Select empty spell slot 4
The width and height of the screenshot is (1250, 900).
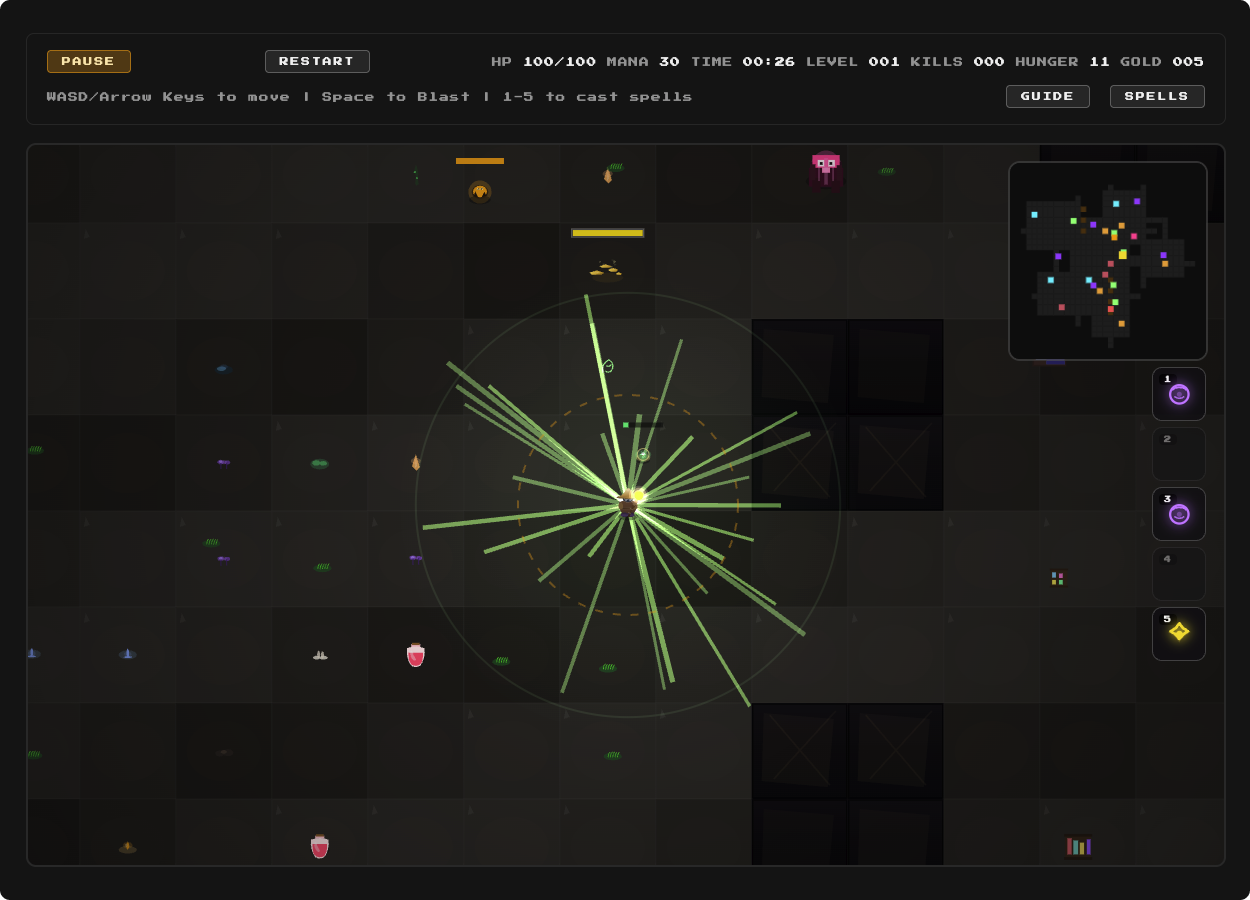coord(1179,574)
